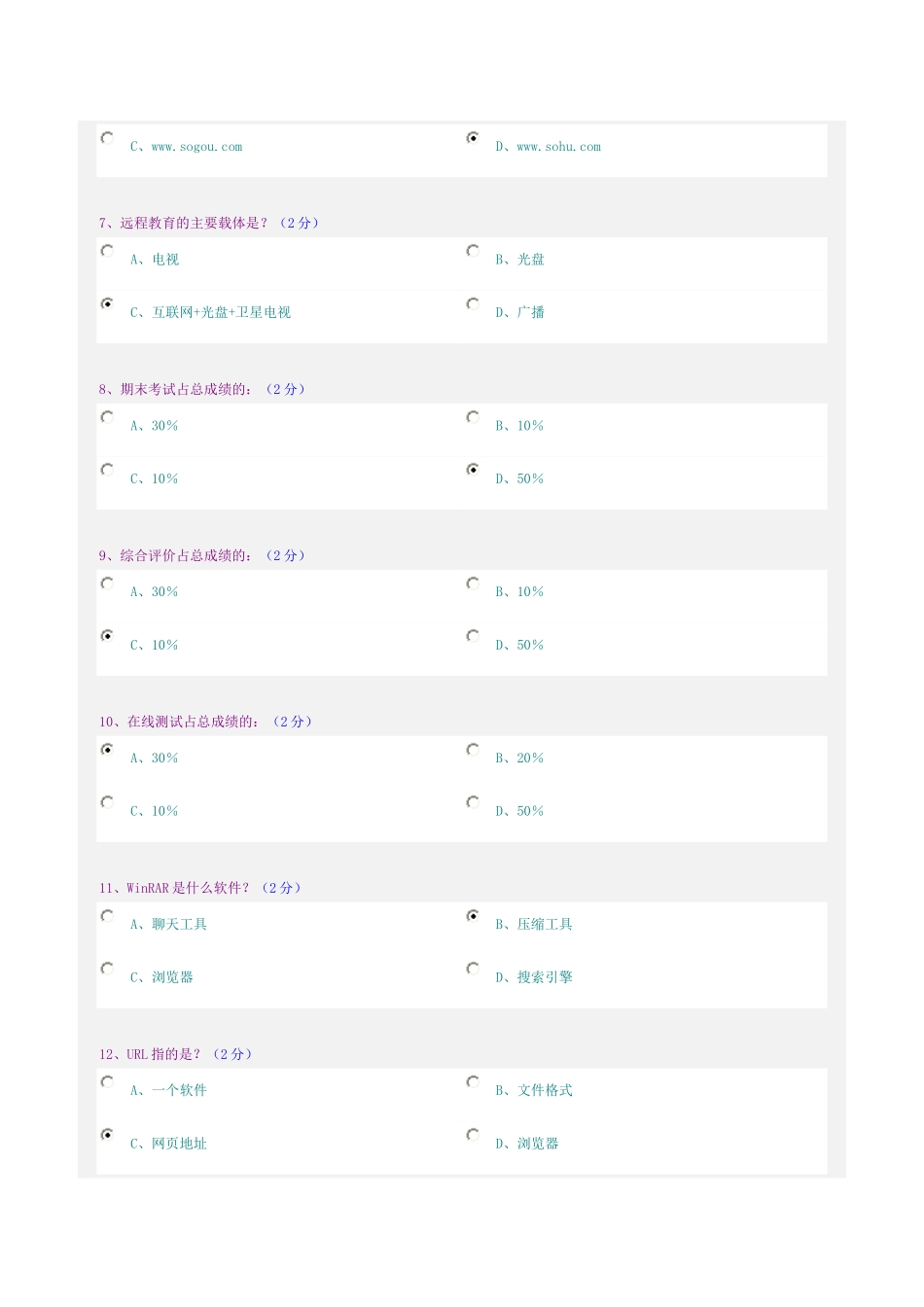Choose 压缩工具 radio button
The width and height of the screenshot is (924, 1307).
click(x=473, y=916)
